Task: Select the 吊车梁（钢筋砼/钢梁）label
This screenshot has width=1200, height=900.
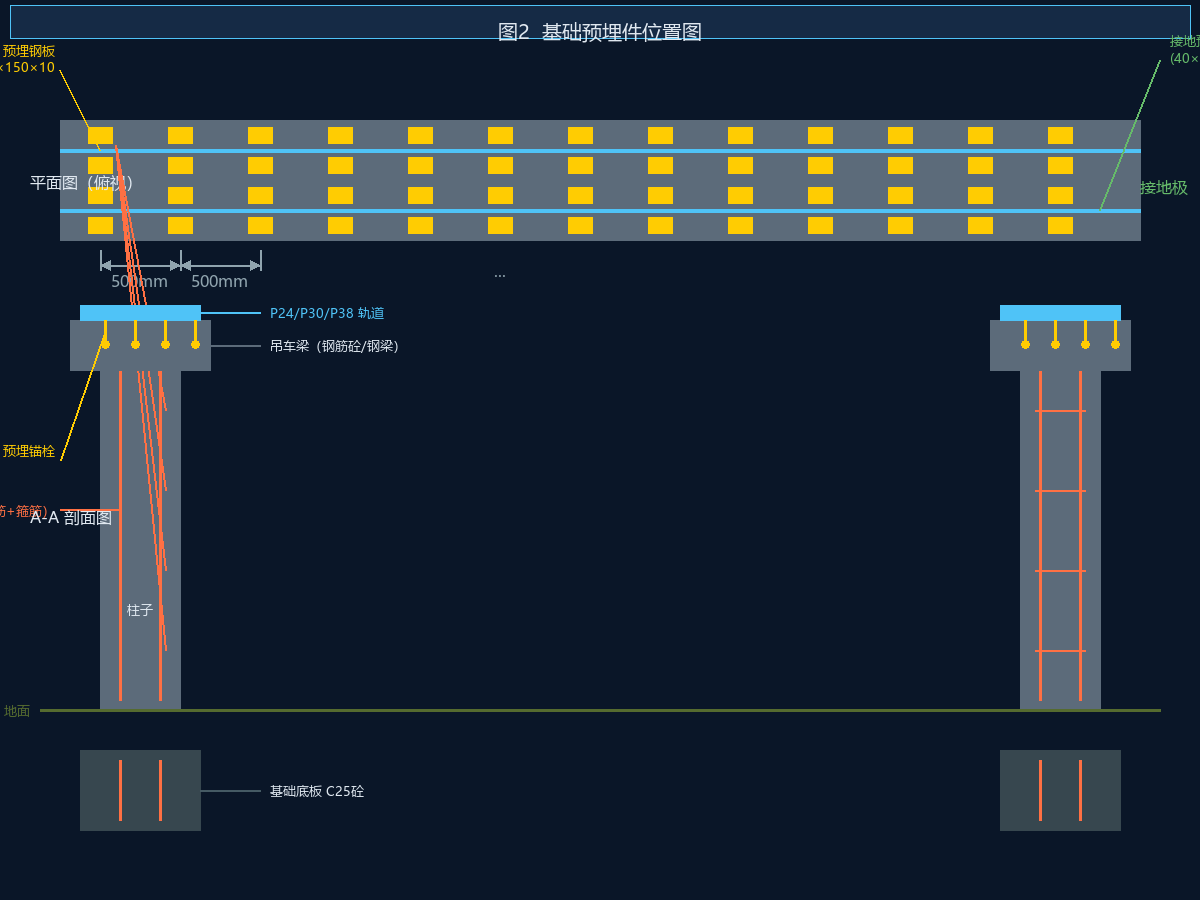Action: tap(334, 346)
